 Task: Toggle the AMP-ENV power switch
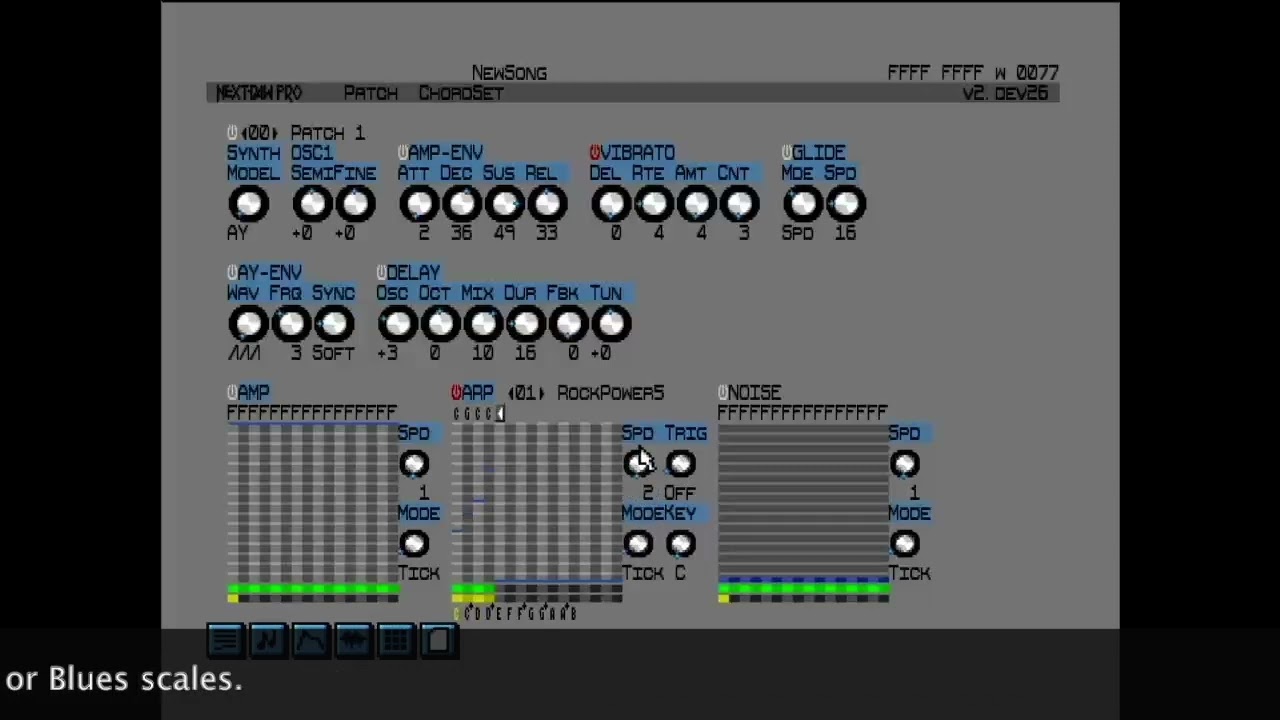pyautogui.click(x=402, y=153)
